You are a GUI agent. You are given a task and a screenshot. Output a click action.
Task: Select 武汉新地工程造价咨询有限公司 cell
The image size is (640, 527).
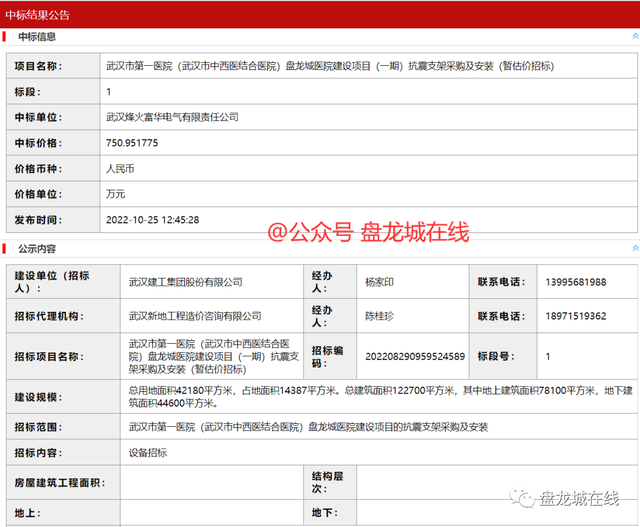tap(212, 316)
